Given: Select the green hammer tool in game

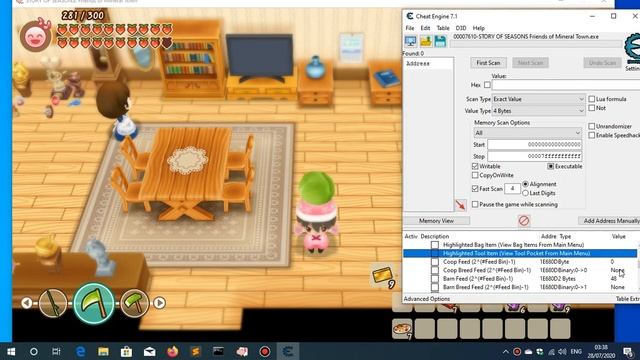Looking at the screenshot, I should [x=135, y=303].
